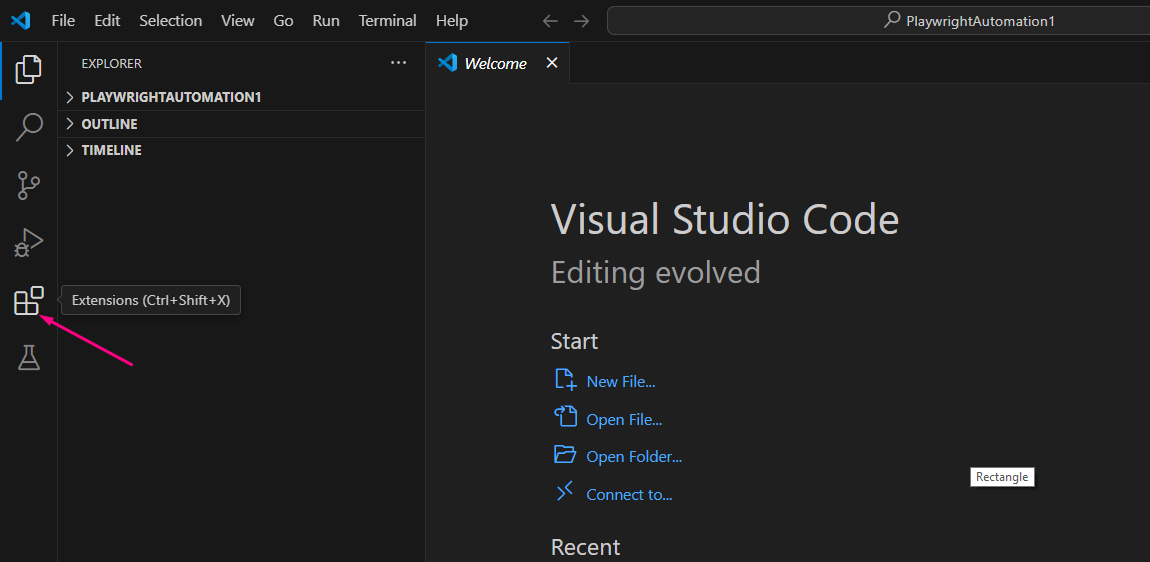1150x562 pixels.
Task: Expand the OUTLINE section chevron
Action: coord(70,124)
